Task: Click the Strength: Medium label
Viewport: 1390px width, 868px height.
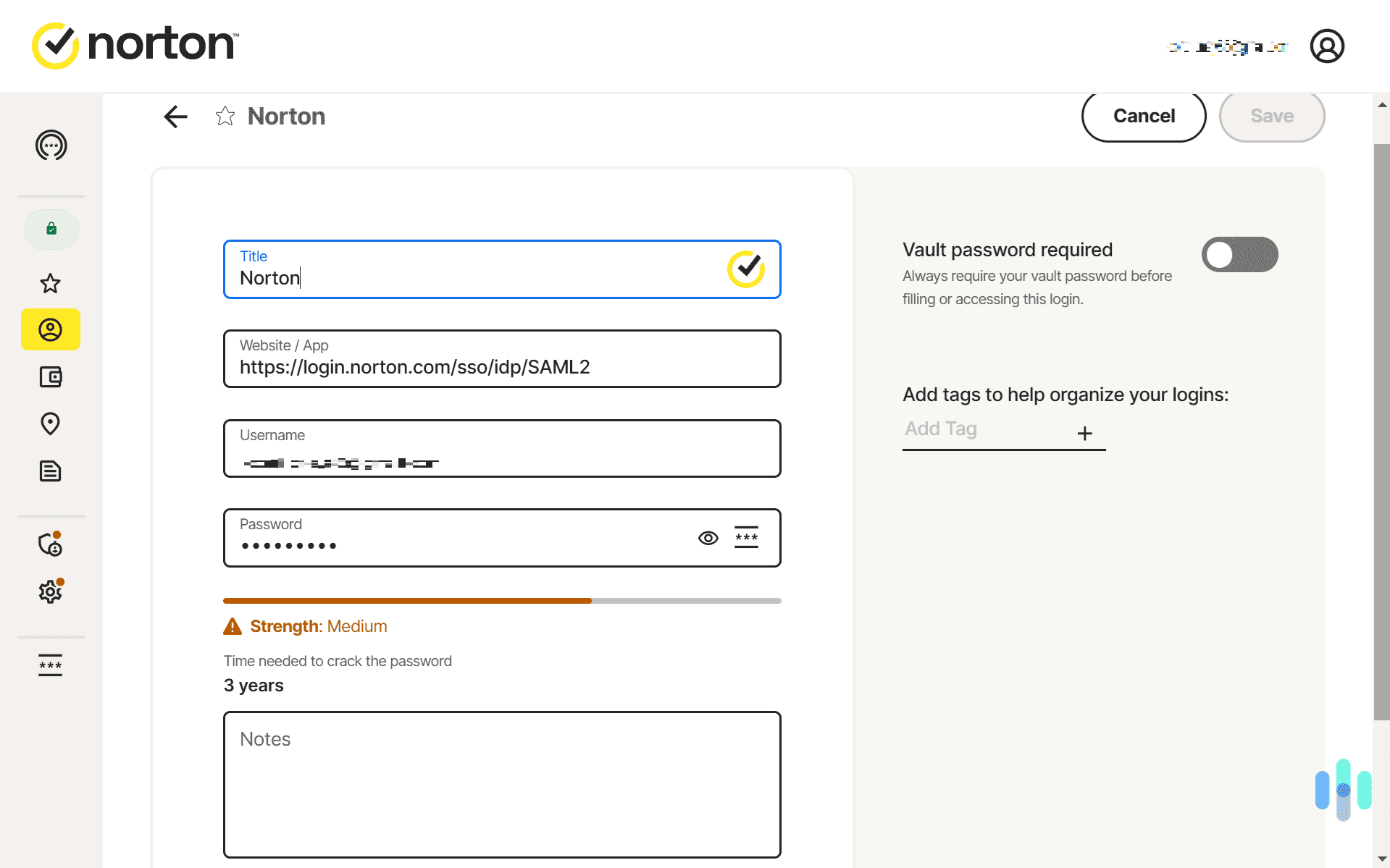Action: click(x=319, y=626)
